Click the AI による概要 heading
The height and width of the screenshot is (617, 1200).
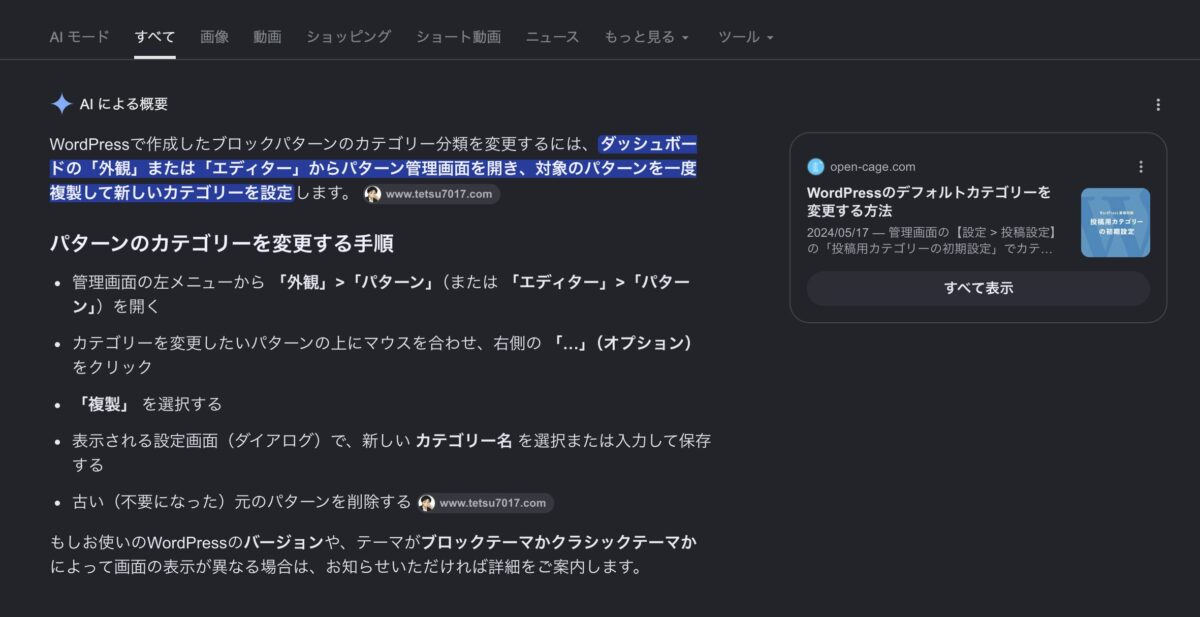point(124,104)
